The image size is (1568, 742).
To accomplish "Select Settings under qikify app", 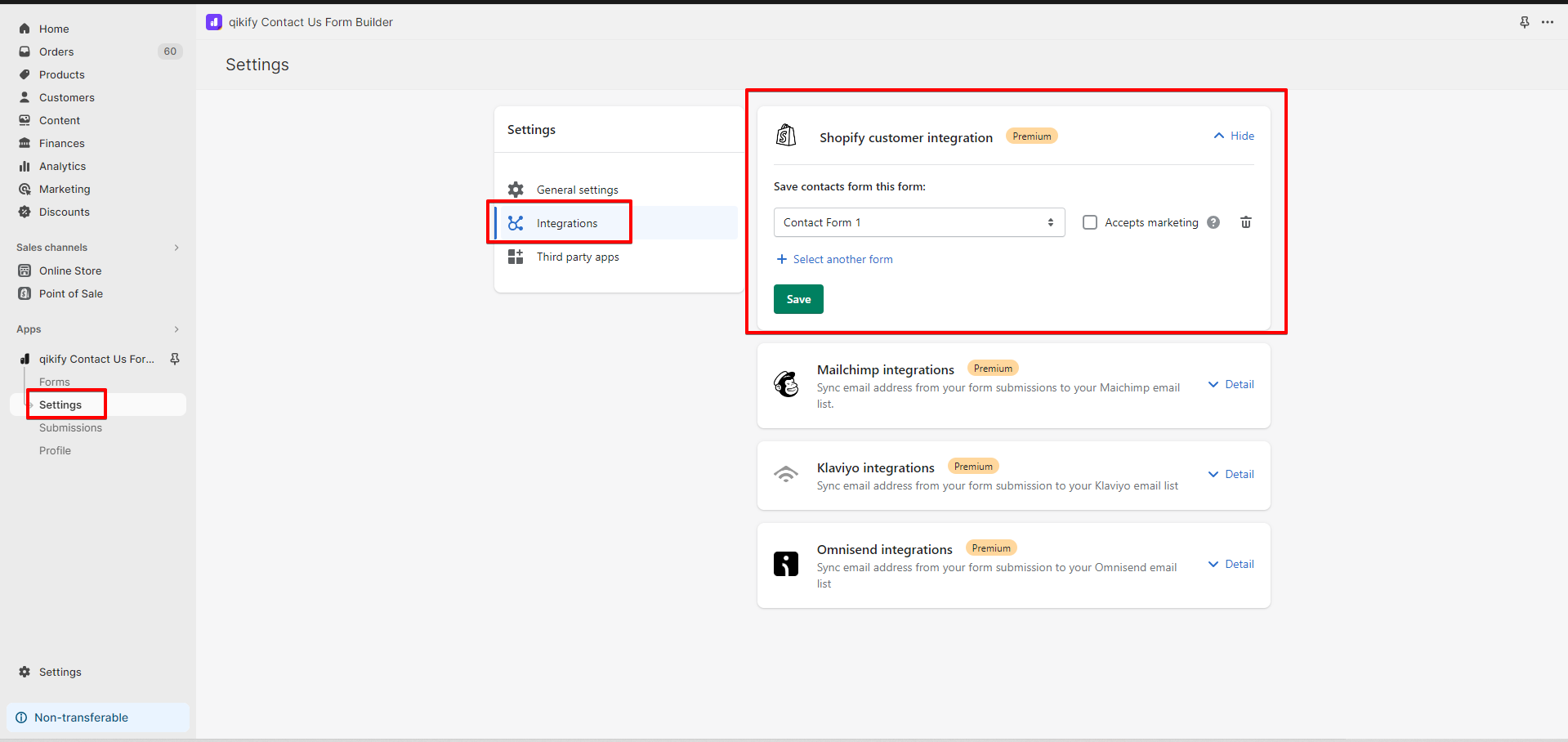I will pyautogui.click(x=60, y=405).
